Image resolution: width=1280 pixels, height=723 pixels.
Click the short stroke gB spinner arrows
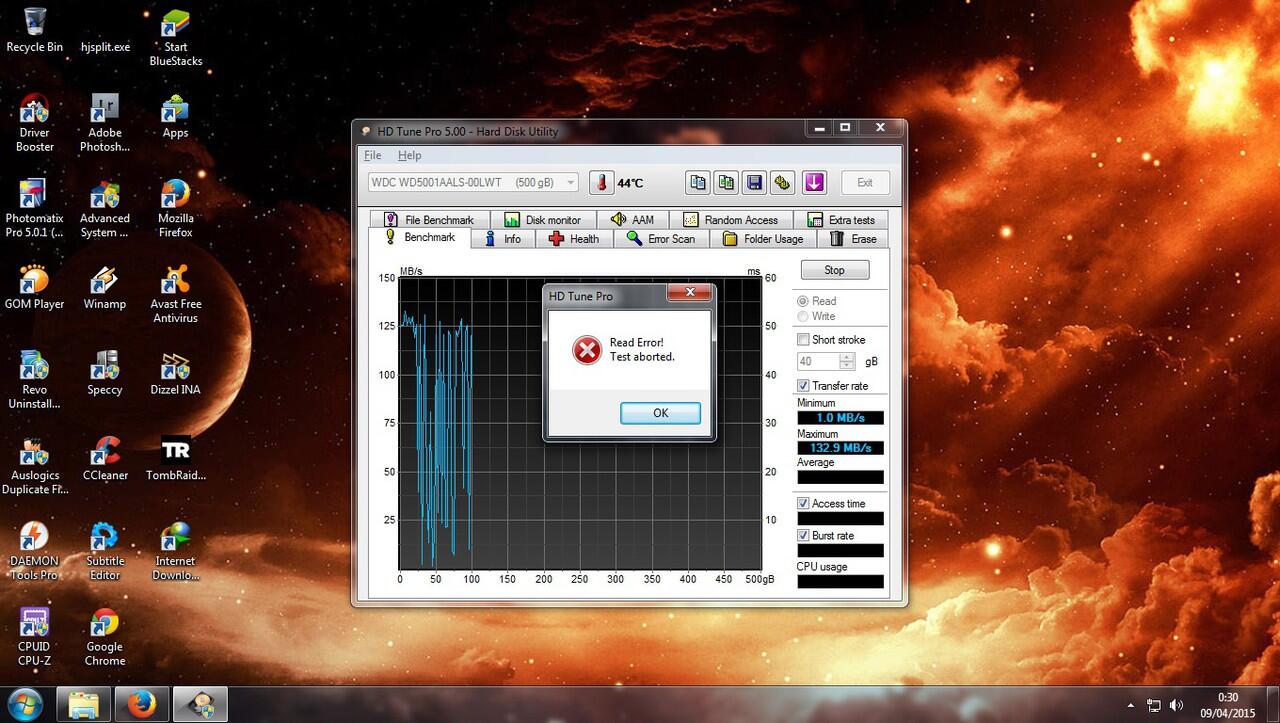(x=847, y=361)
